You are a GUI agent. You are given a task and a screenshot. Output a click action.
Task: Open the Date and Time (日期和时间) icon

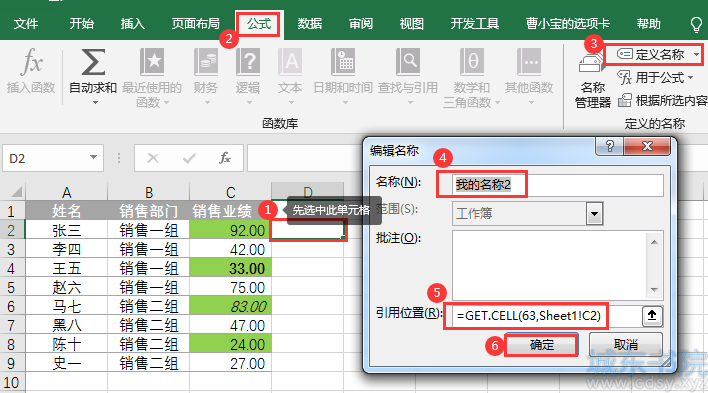(x=343, y=62)
